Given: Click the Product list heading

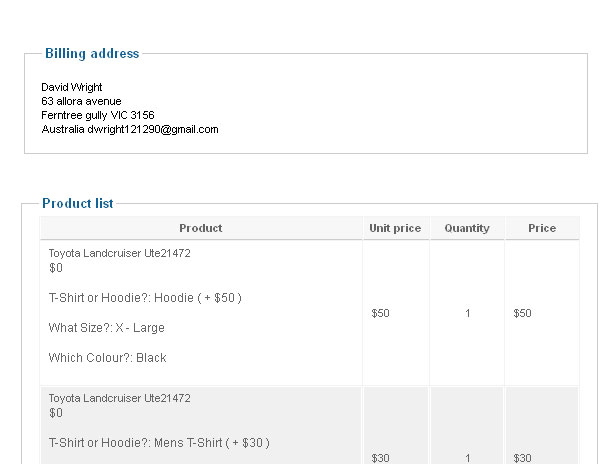Looking at the screenshot, I should pos(78,203).
